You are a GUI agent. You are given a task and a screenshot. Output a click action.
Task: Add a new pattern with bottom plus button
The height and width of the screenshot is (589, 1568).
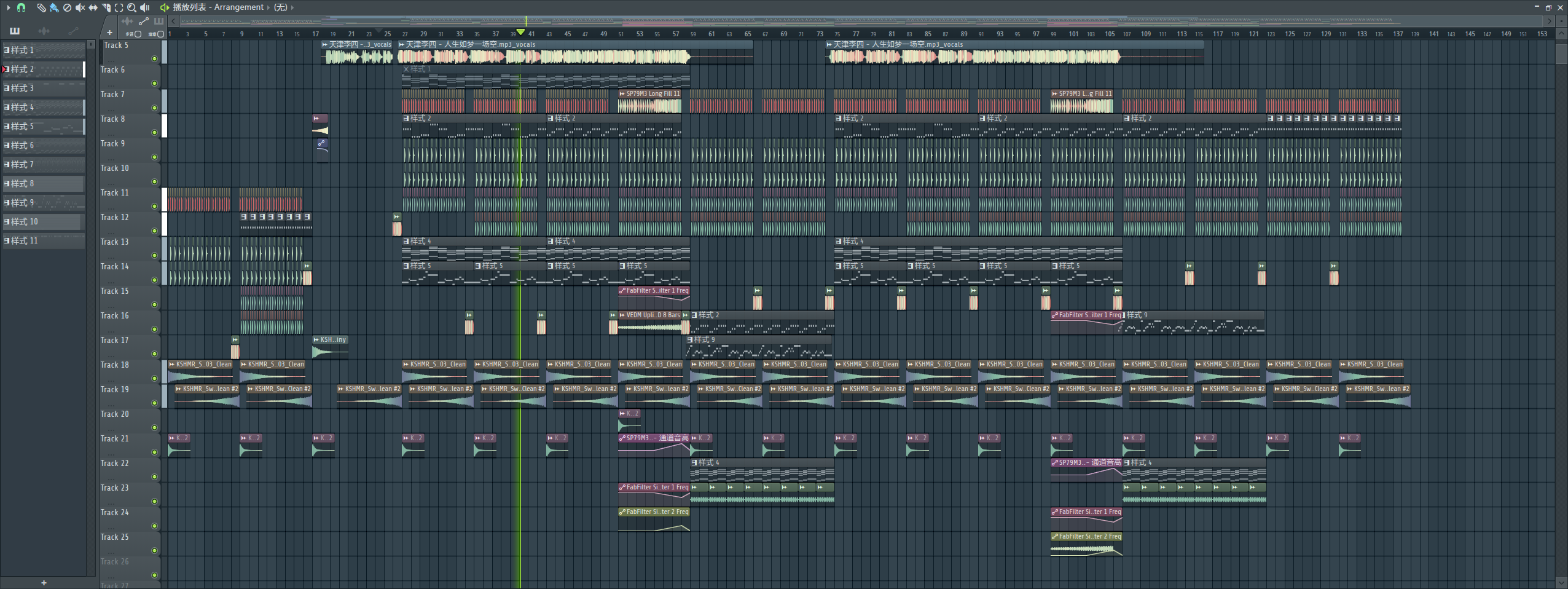click(x=44, y=583)
